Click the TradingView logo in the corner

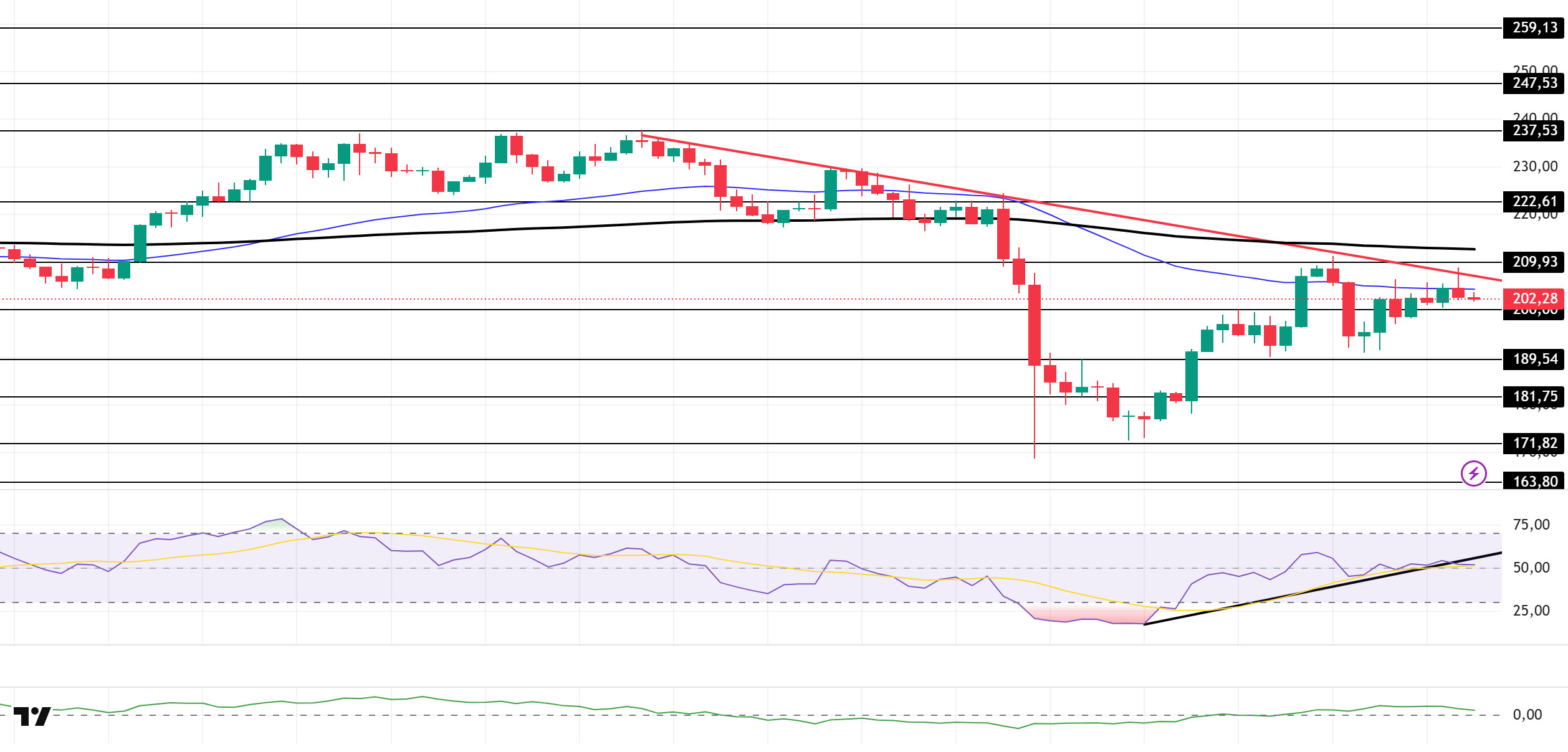pyautogui.click(x=32, y=716)
